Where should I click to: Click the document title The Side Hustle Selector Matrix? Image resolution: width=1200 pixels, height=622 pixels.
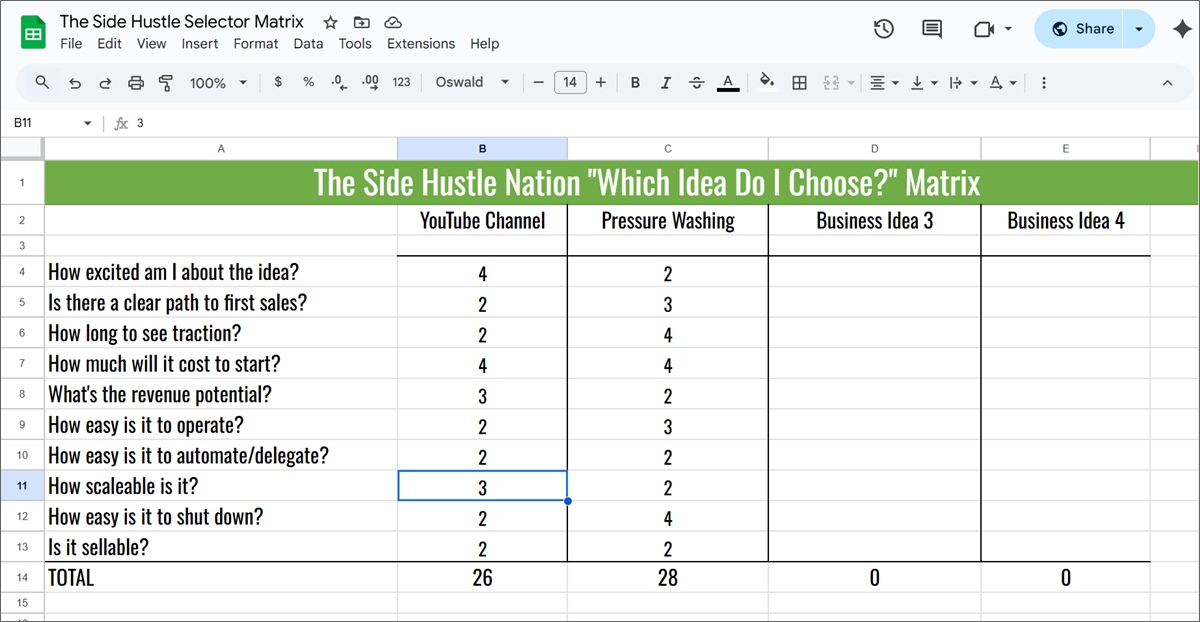point(182,21)
